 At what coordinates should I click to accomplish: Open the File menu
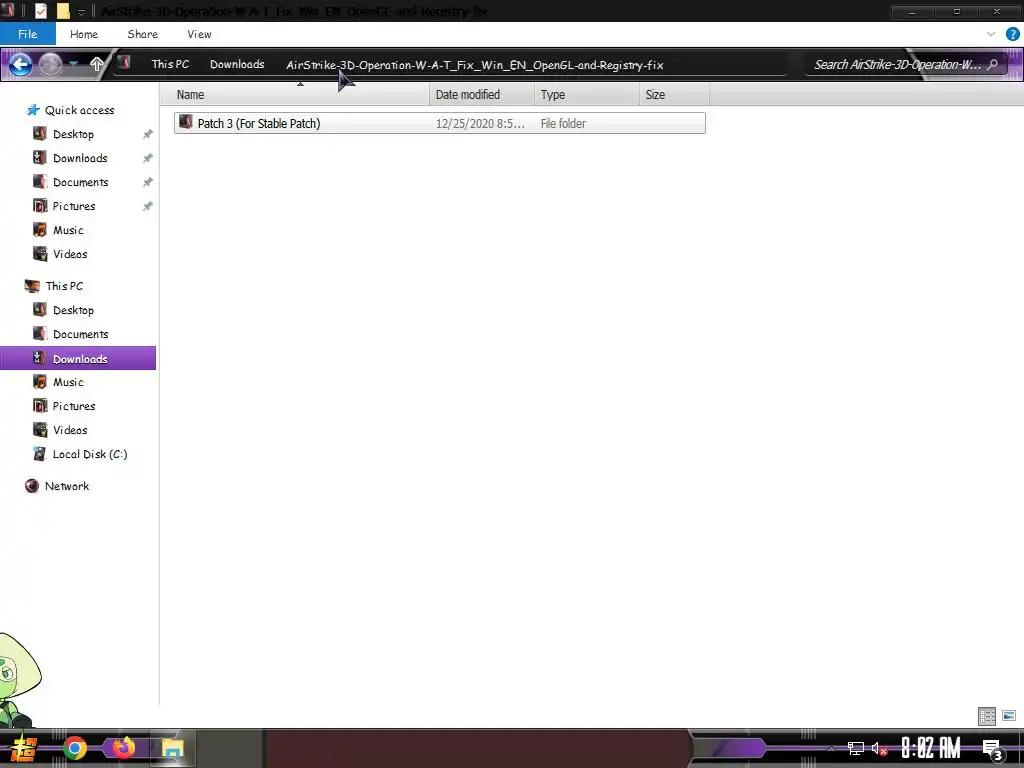click(x=27, y=34)
